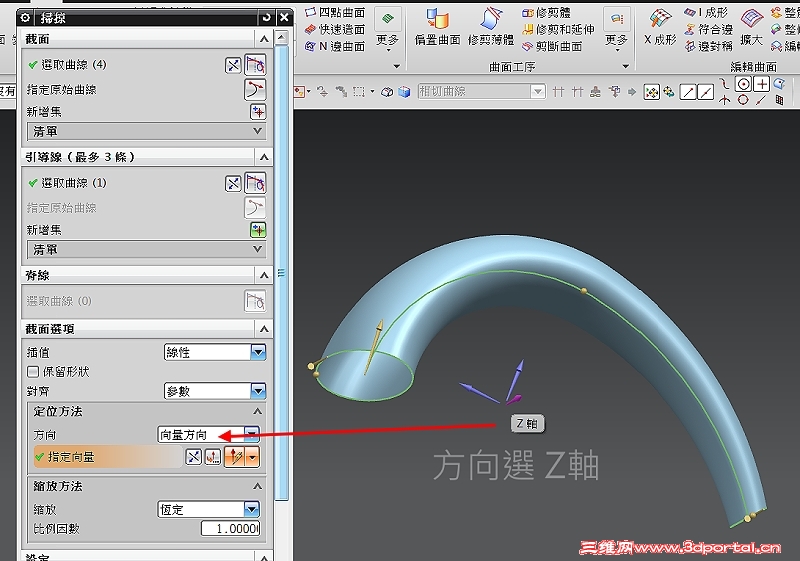The image size is (800, 561).
Task: Open the vector dialog icon beside 指定向量
Action: [212, 457]
